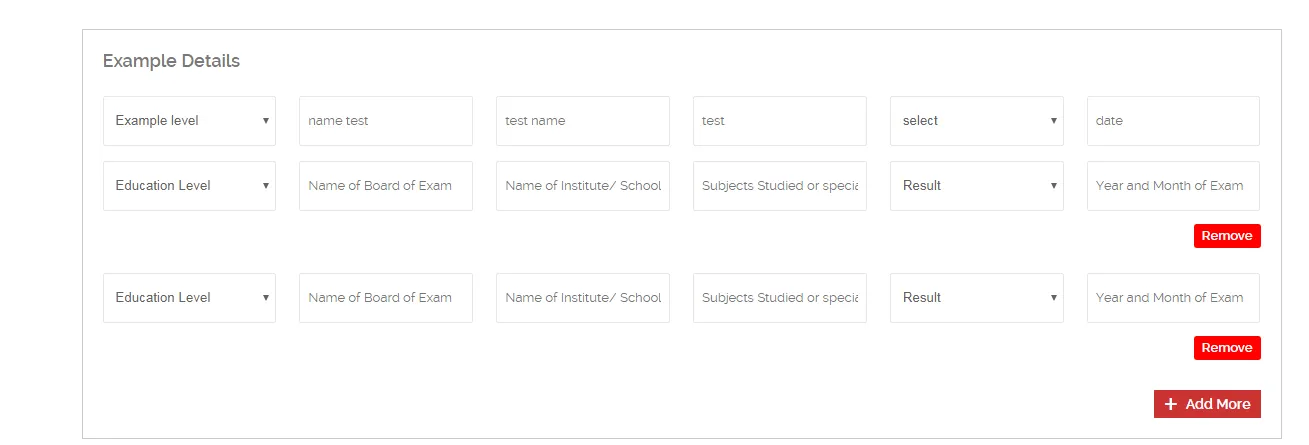The width and height of the screenshot is (1309, 445).
Task: Click second row Name of Institute field
Action: click(x=582, y=186)
